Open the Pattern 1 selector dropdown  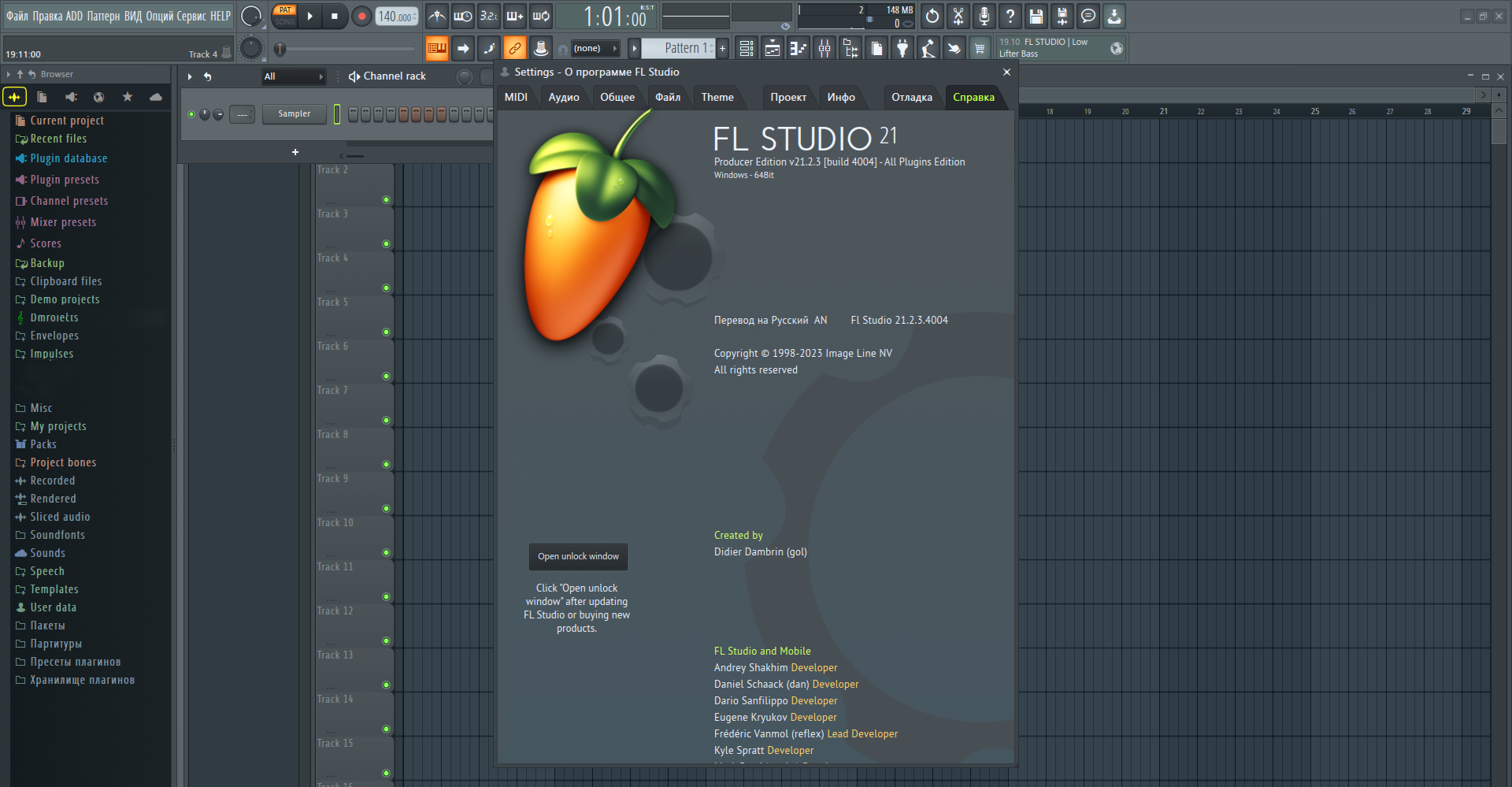[678, 48]
